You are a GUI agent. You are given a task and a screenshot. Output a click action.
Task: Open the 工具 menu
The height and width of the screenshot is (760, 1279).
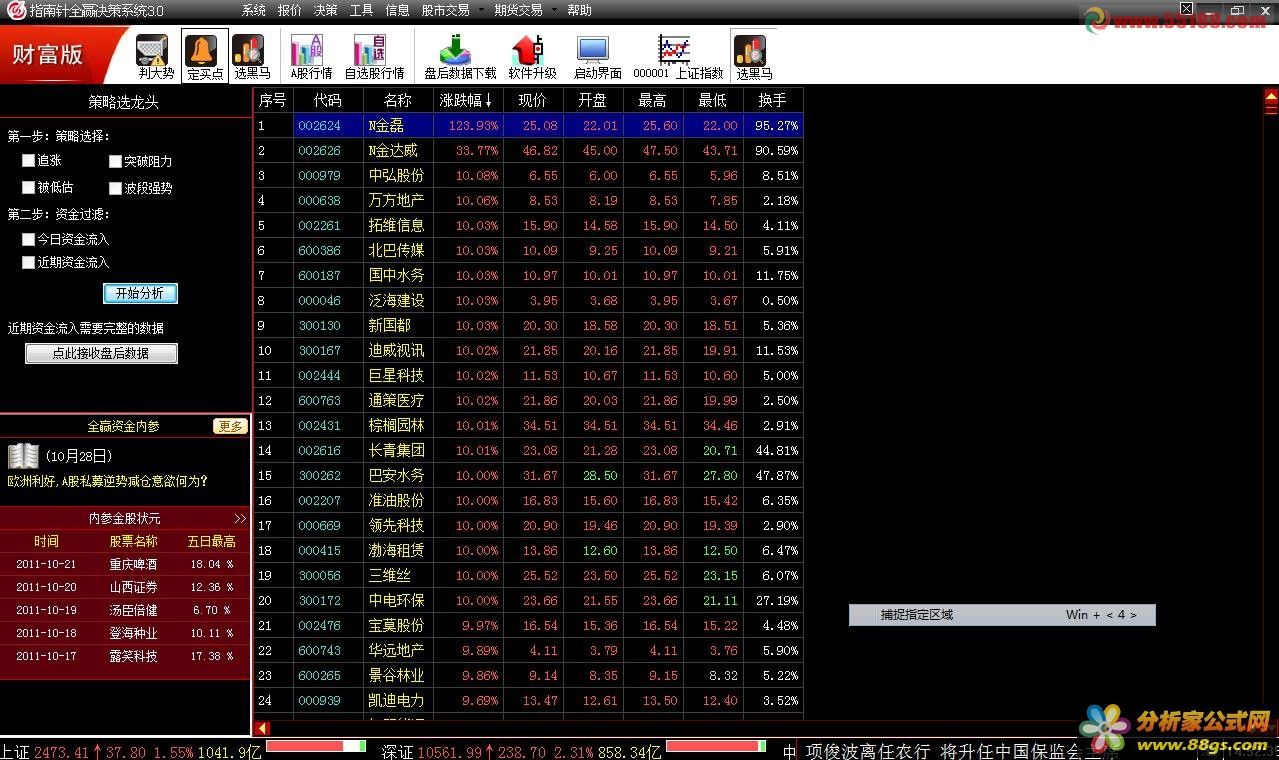pos(361,10)
